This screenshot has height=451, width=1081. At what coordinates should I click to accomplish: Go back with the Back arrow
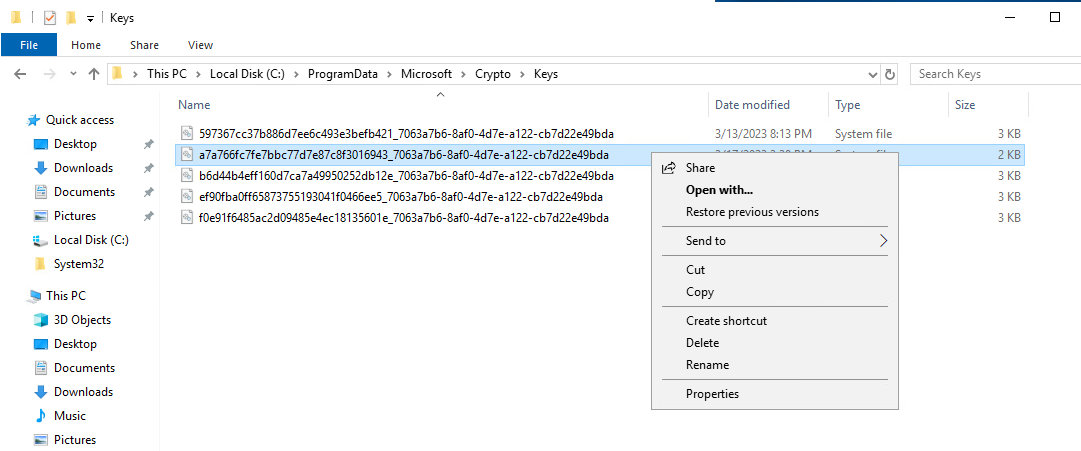click(x=20, y=74)
